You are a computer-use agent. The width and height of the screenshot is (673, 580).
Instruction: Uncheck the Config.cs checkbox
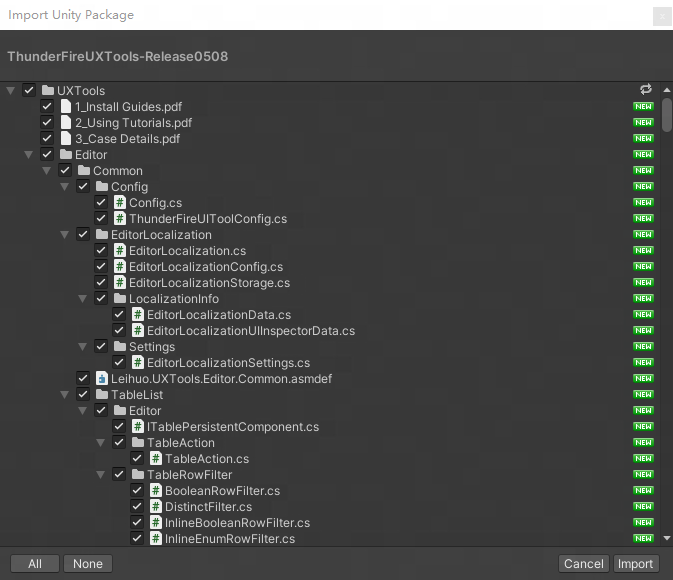coord(101,202)
